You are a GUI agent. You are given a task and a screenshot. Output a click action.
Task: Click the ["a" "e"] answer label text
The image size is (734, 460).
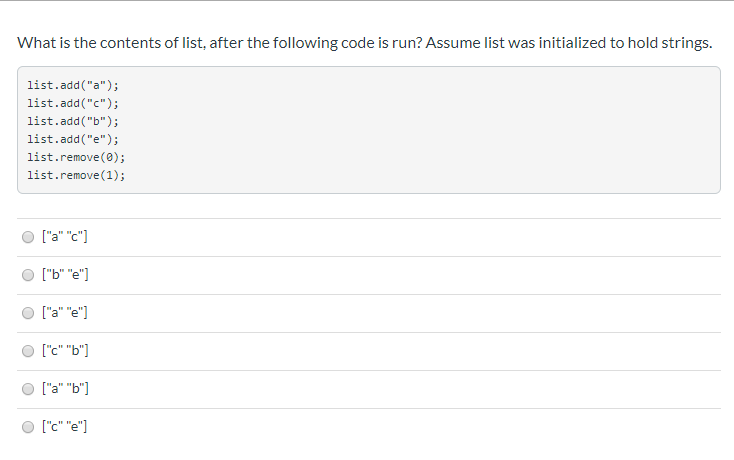65,312
